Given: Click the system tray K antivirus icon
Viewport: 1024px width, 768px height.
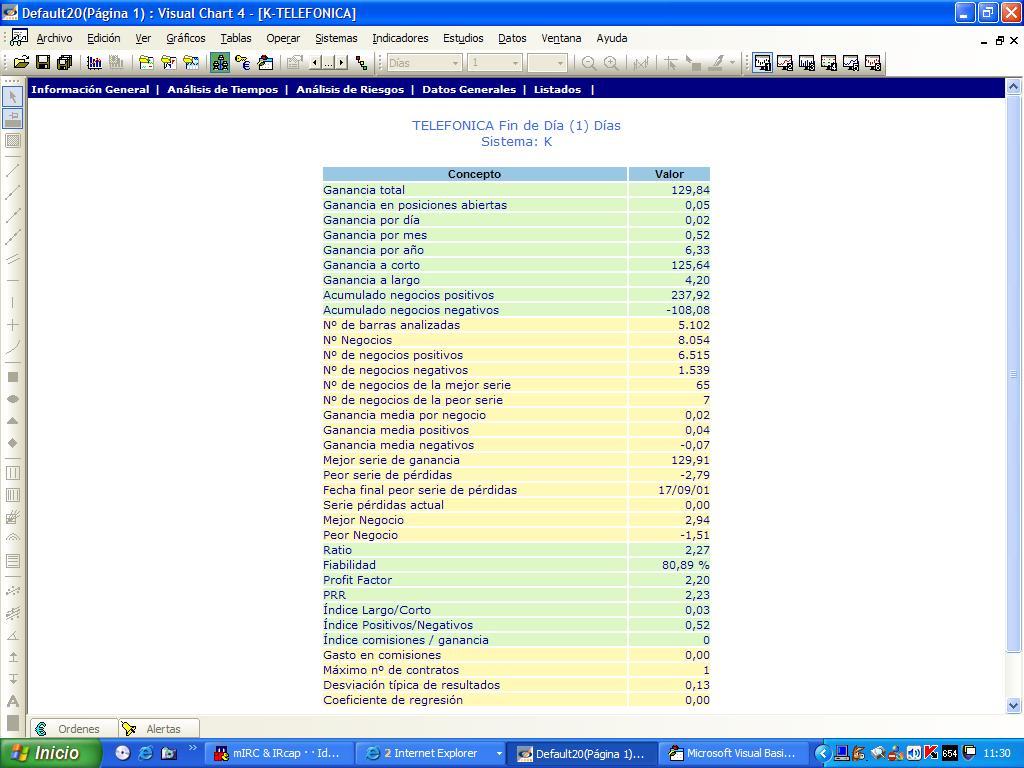Looking at the screenshot, I should [931, 754].
